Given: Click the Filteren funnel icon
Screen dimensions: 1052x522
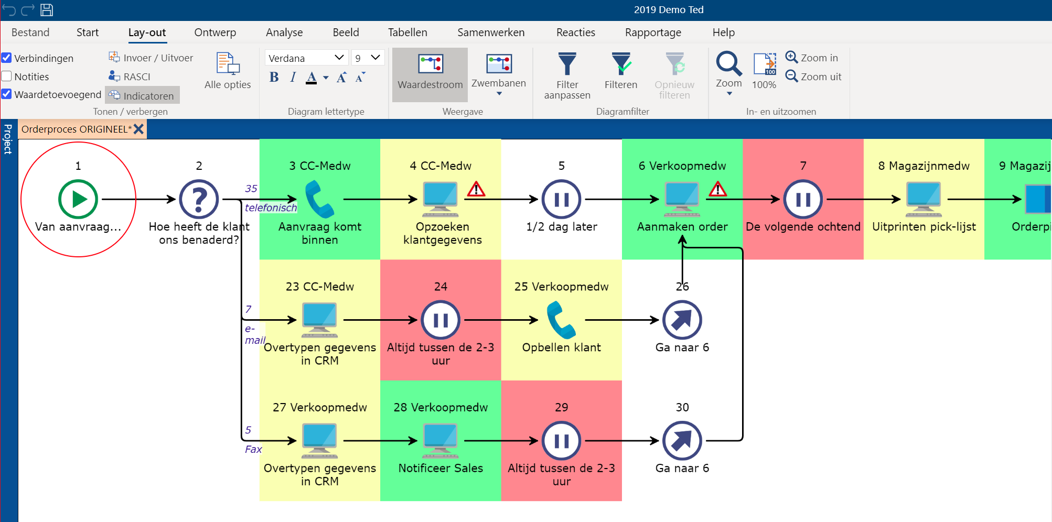Looking at the screenshot, I should (621, 64).
